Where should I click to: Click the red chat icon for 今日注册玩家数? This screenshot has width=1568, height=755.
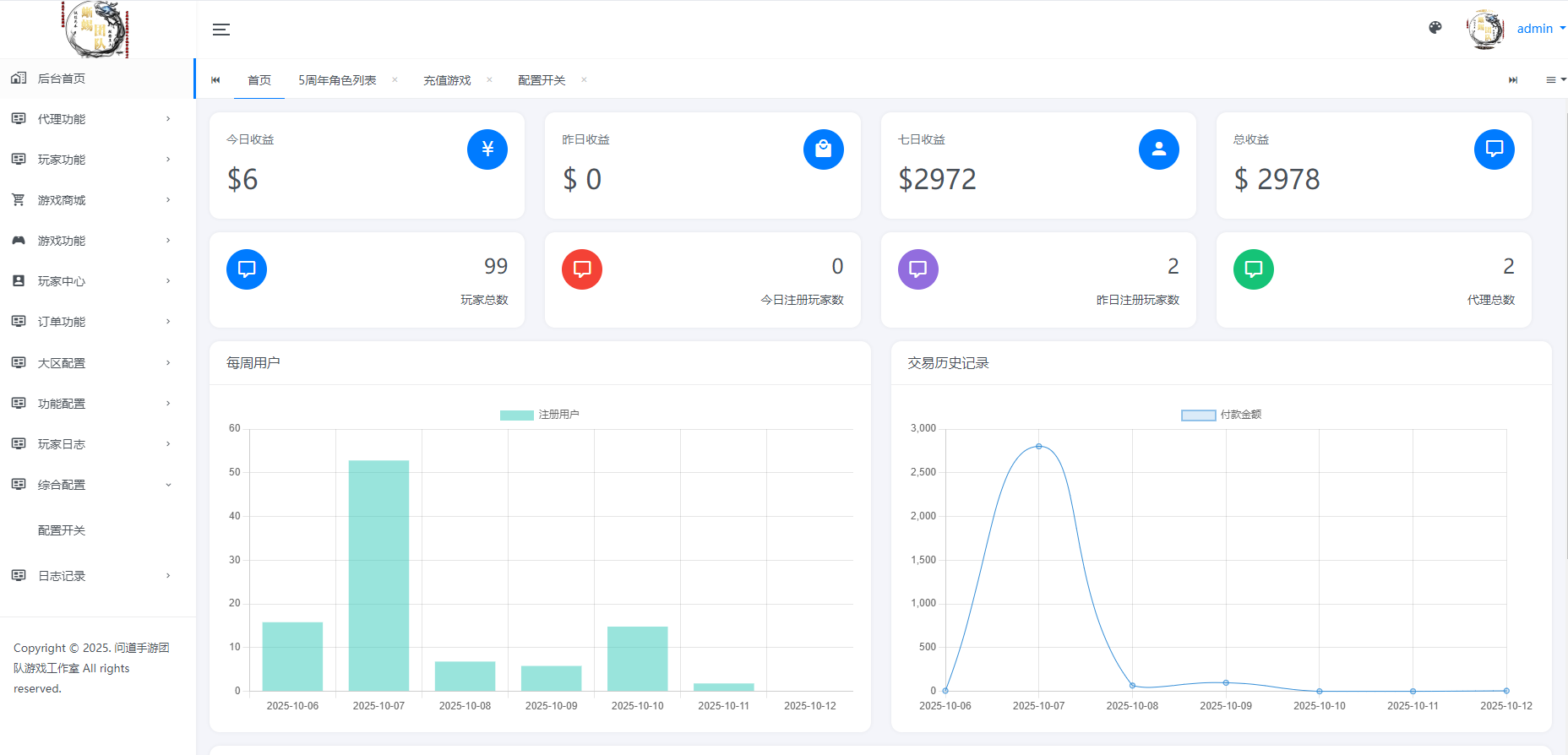(582, 269)
